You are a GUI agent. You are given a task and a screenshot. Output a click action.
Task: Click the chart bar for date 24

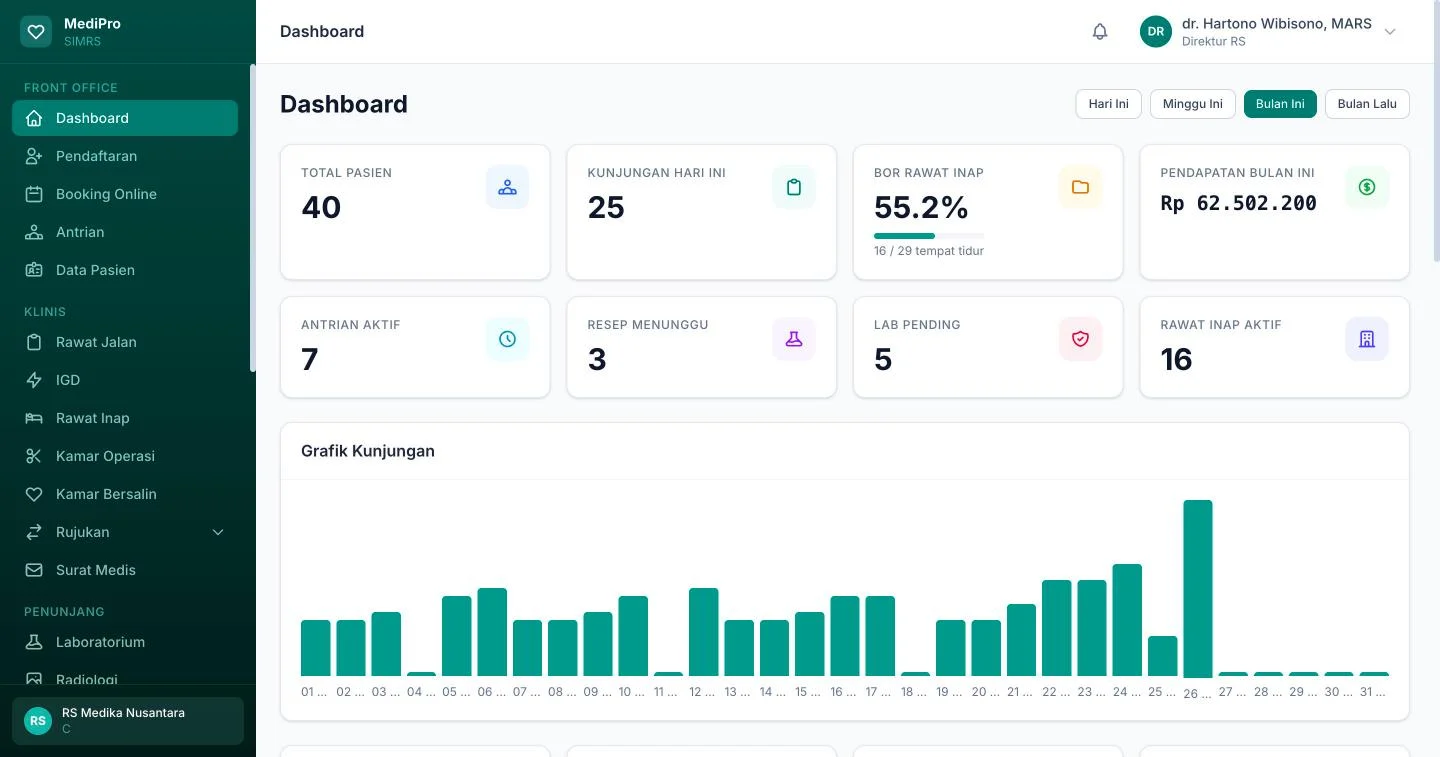pyautogui.click(x=1127, y=620)
